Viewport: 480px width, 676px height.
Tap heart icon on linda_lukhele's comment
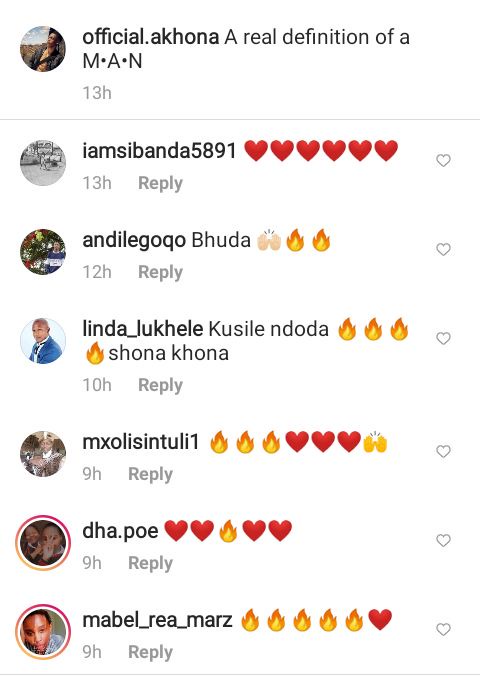(443, 338)
